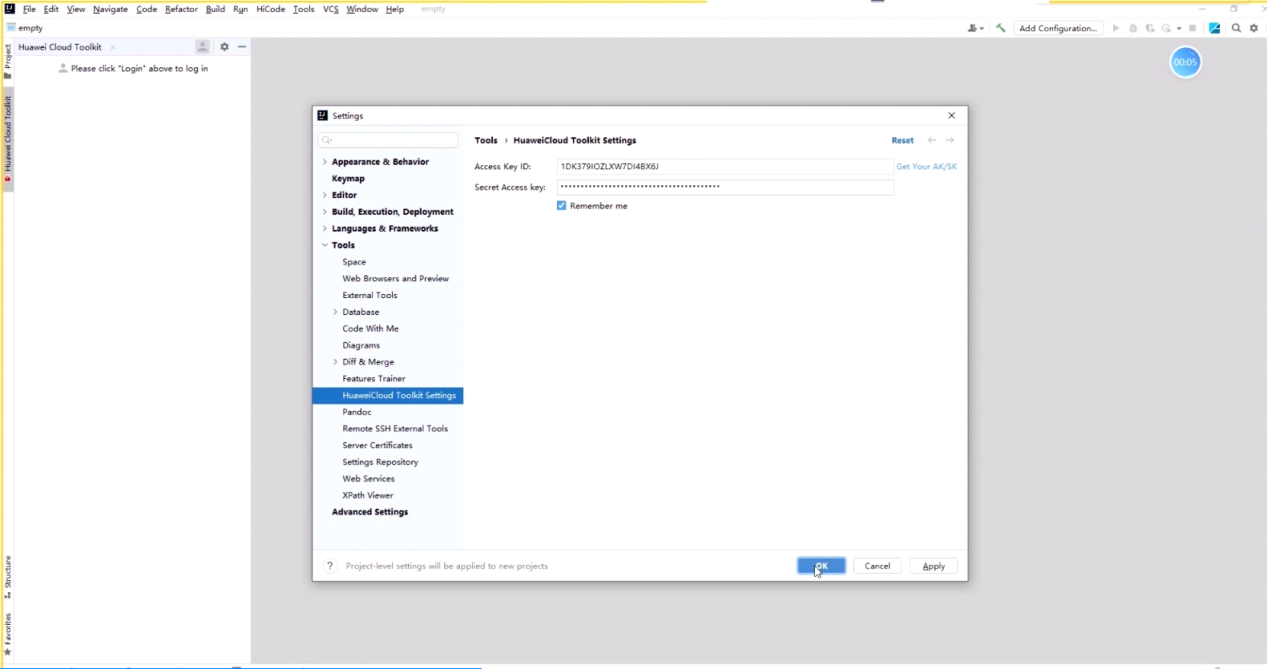
Task: Click the Build project hammer icon
Action: (x=1000, y=28)
